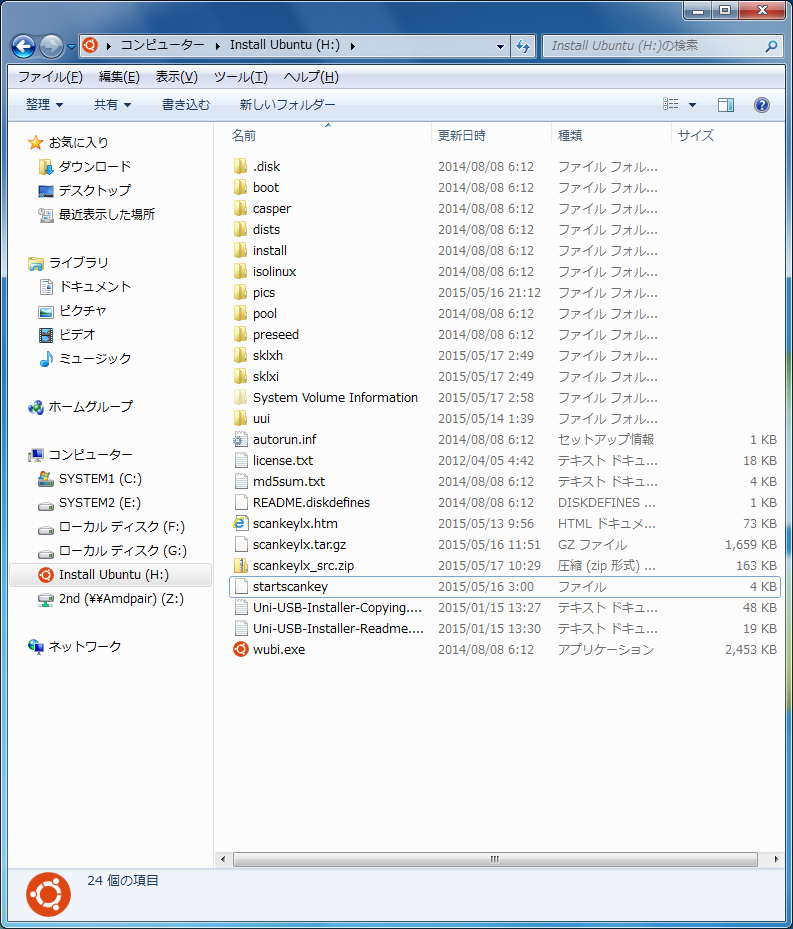The image size is (793, 929).
Task: Click 新しいフォルダー button
Action: click(x=287, y=105)
